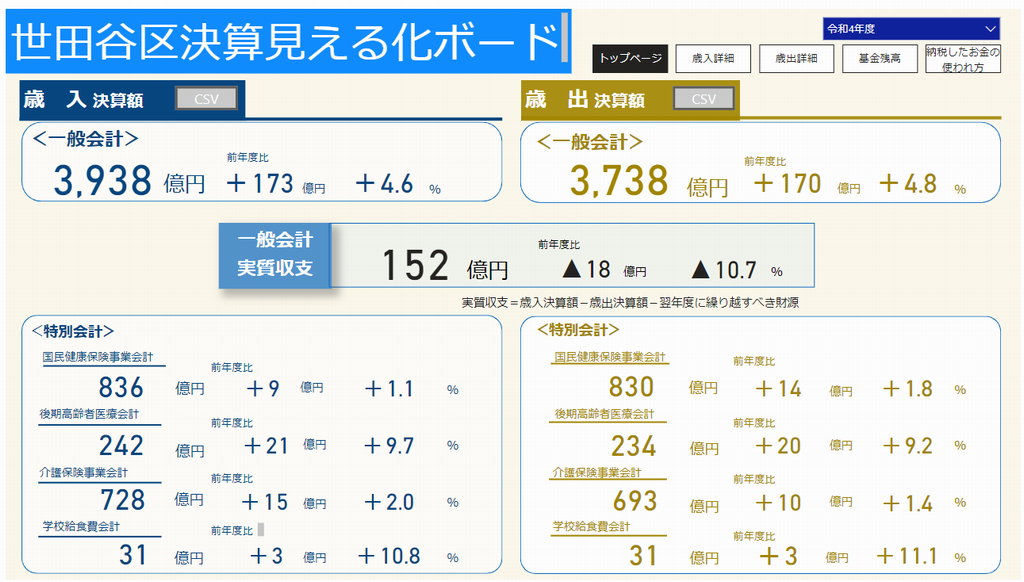The image size is (1024, 582).
Task: Click 歳出 学校給食費 percentage +11.1
Action: pos(907,556)
